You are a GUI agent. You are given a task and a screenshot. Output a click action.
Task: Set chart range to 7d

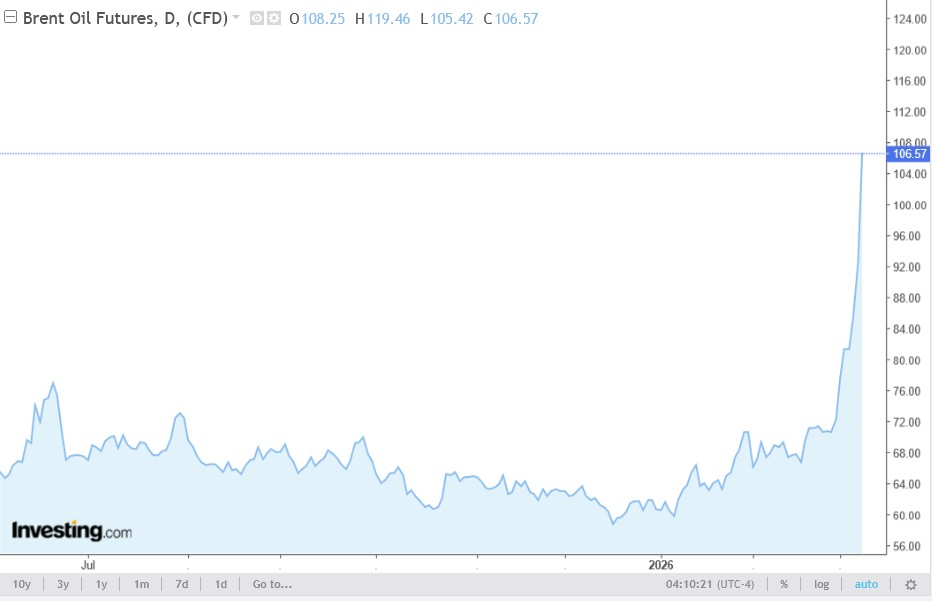click(181, 584)
